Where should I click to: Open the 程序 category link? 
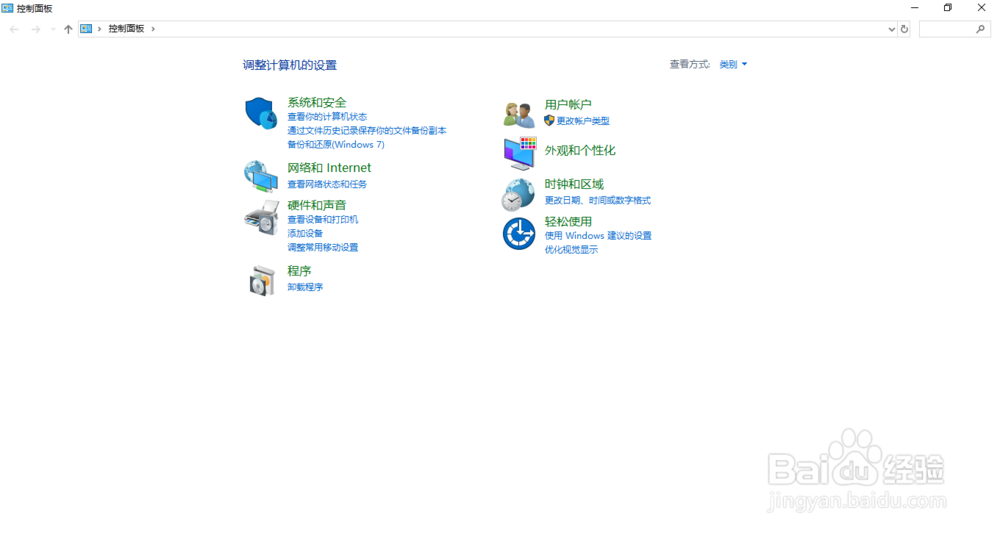point(299,271)
